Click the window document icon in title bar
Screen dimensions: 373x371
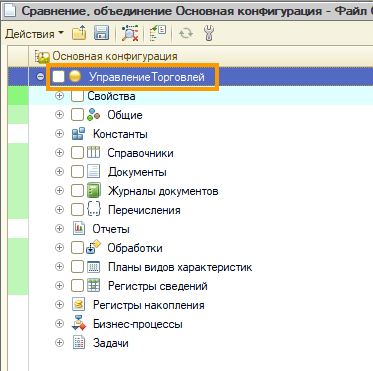point(9,11)
